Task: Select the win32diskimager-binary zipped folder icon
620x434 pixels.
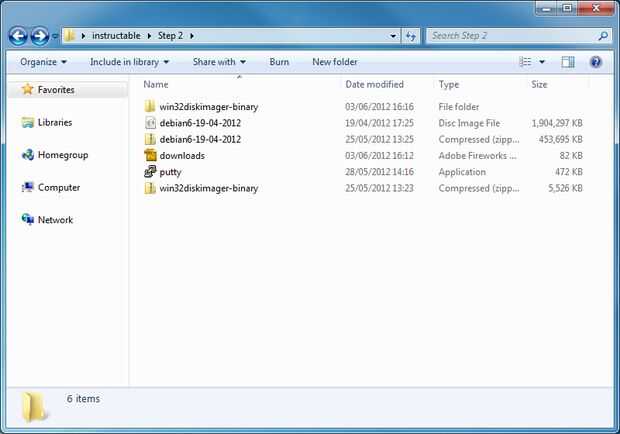Action: 150,188
